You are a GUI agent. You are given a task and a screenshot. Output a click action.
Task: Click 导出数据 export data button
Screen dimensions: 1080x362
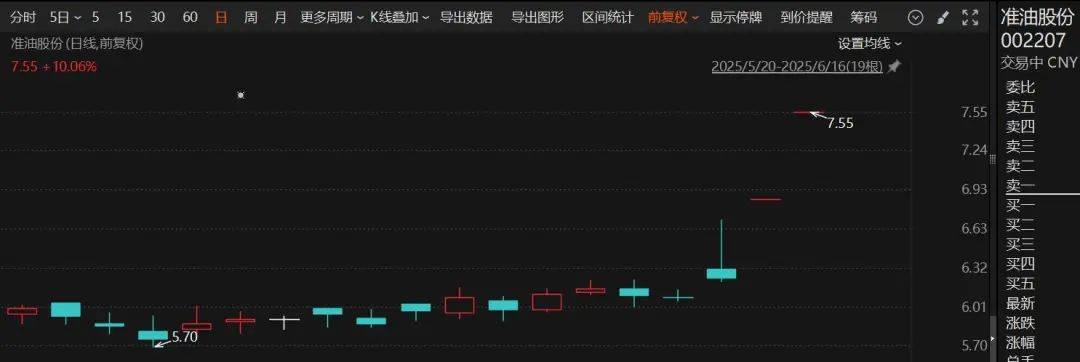point(466,18)
